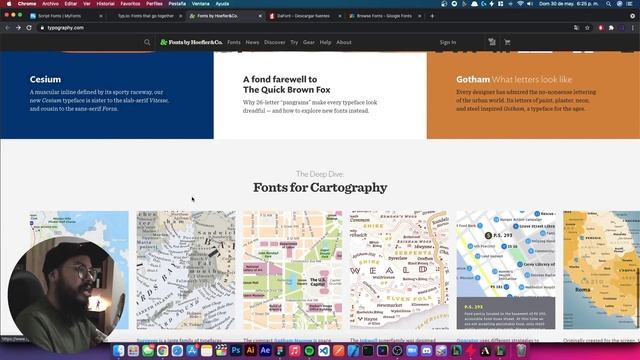Screen dimensions: 640x360
Task: Switch to the Script Fonts | MyFonts tab
Action: [x=65, y=16]
